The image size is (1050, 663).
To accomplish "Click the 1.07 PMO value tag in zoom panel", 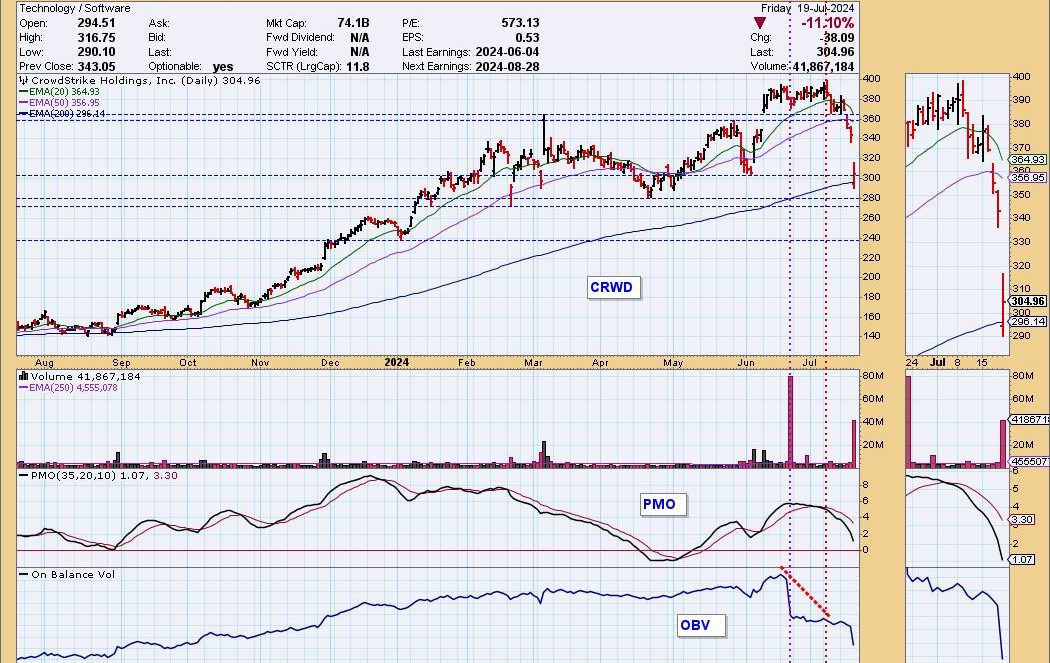I will [1023, 559].
